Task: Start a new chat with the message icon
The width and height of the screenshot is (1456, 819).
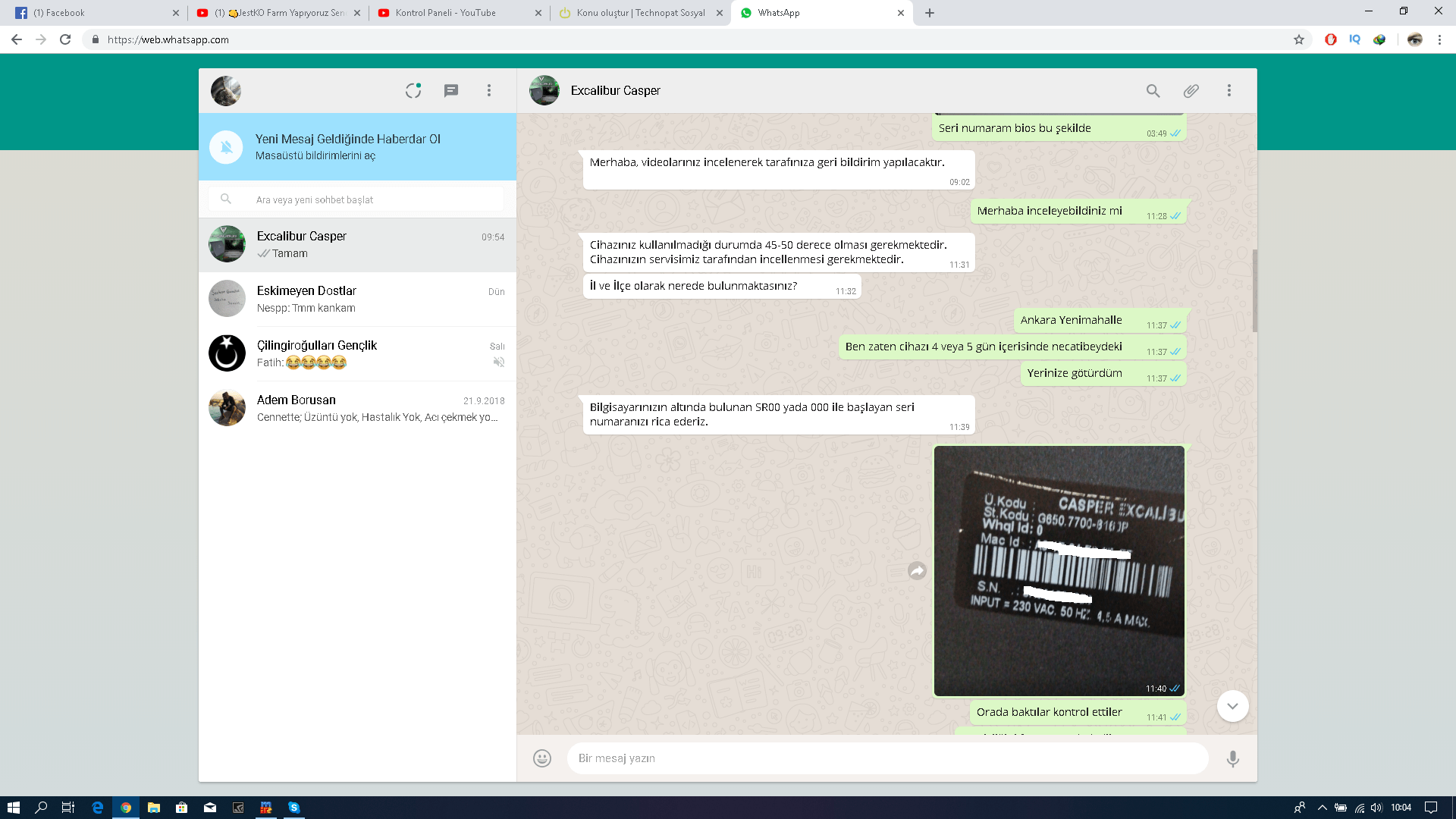Action: coord(451,91)
